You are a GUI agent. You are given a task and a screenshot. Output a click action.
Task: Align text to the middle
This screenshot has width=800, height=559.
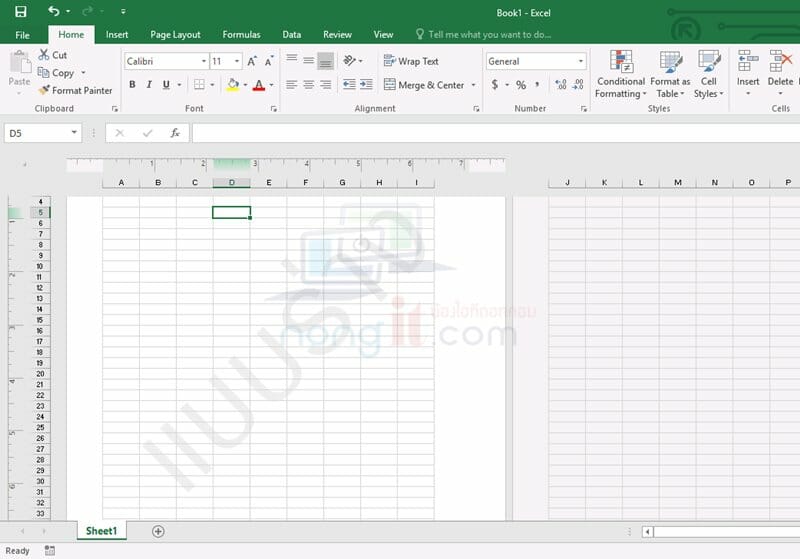click(308, 60)
